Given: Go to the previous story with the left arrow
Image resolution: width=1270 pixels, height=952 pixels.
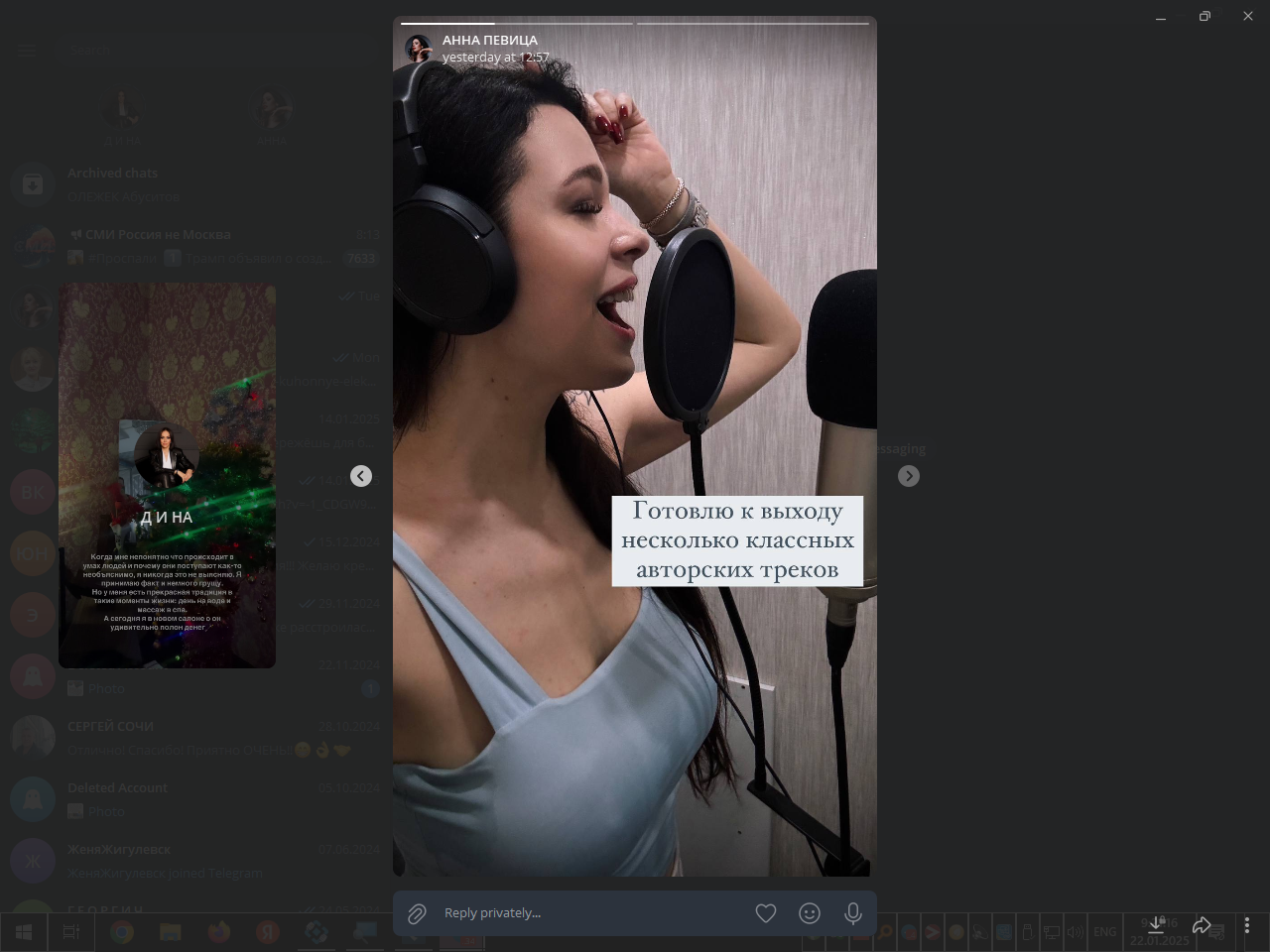Looking at the screenshot, I should point(361,476).
